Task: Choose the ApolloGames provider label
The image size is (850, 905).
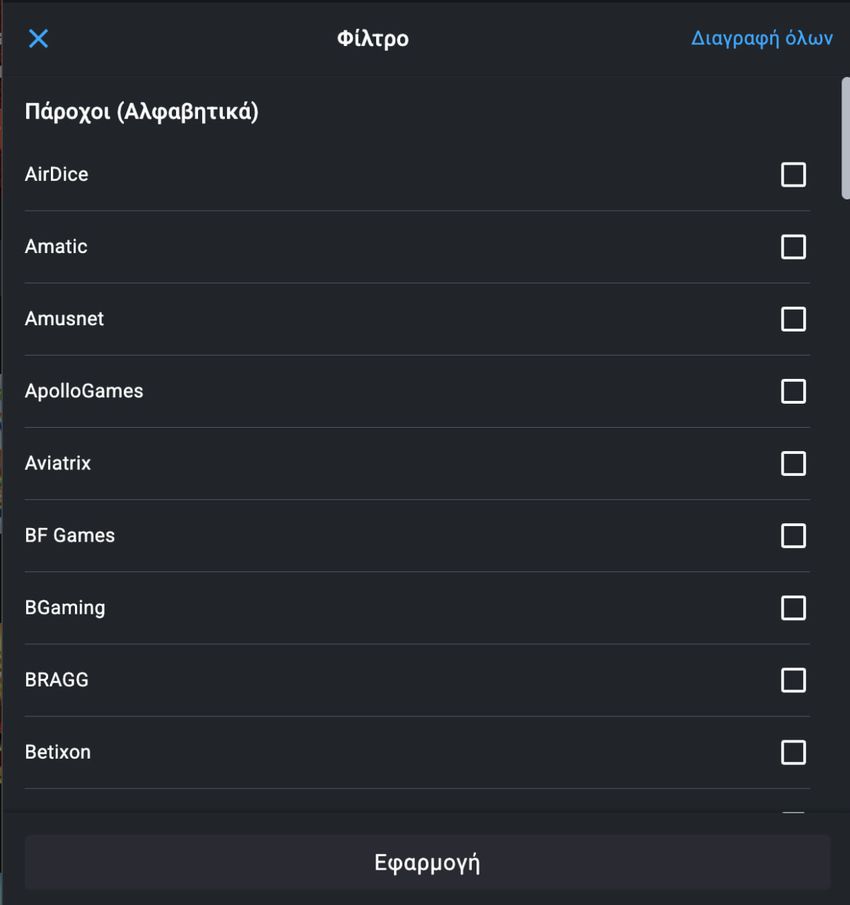Action: (x=84, y=391)
